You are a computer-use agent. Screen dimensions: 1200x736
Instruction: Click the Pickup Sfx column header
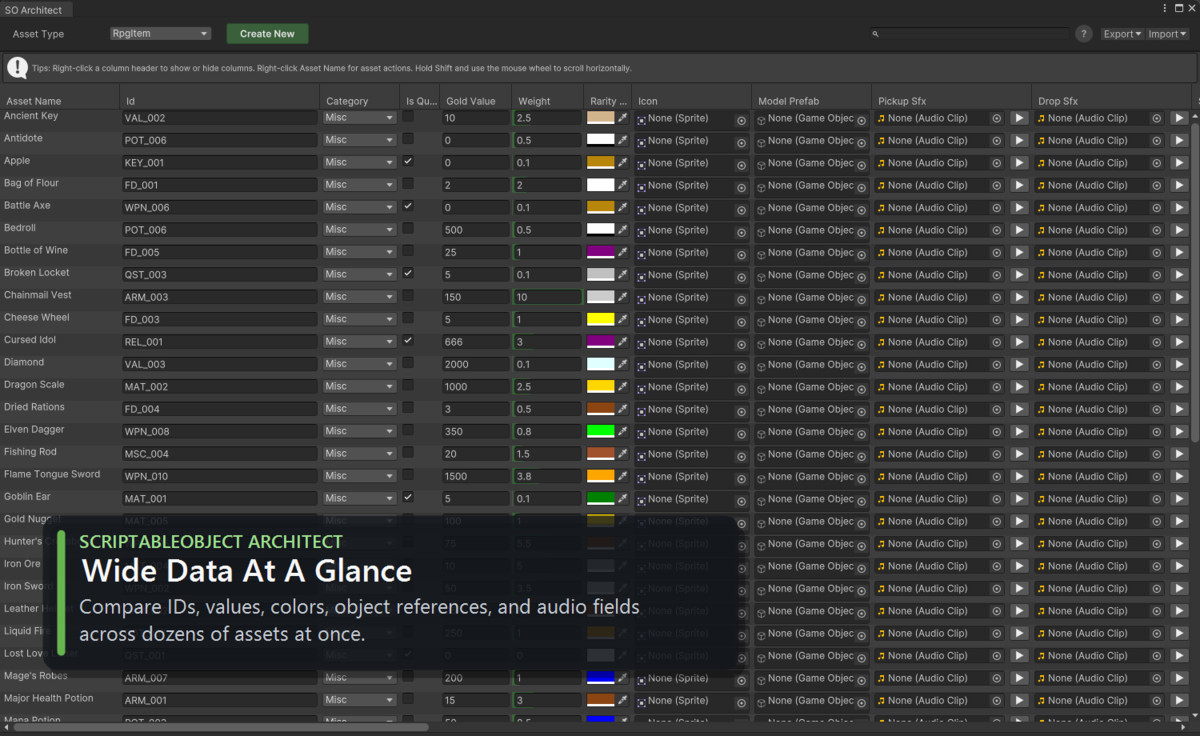click(952, 101)
